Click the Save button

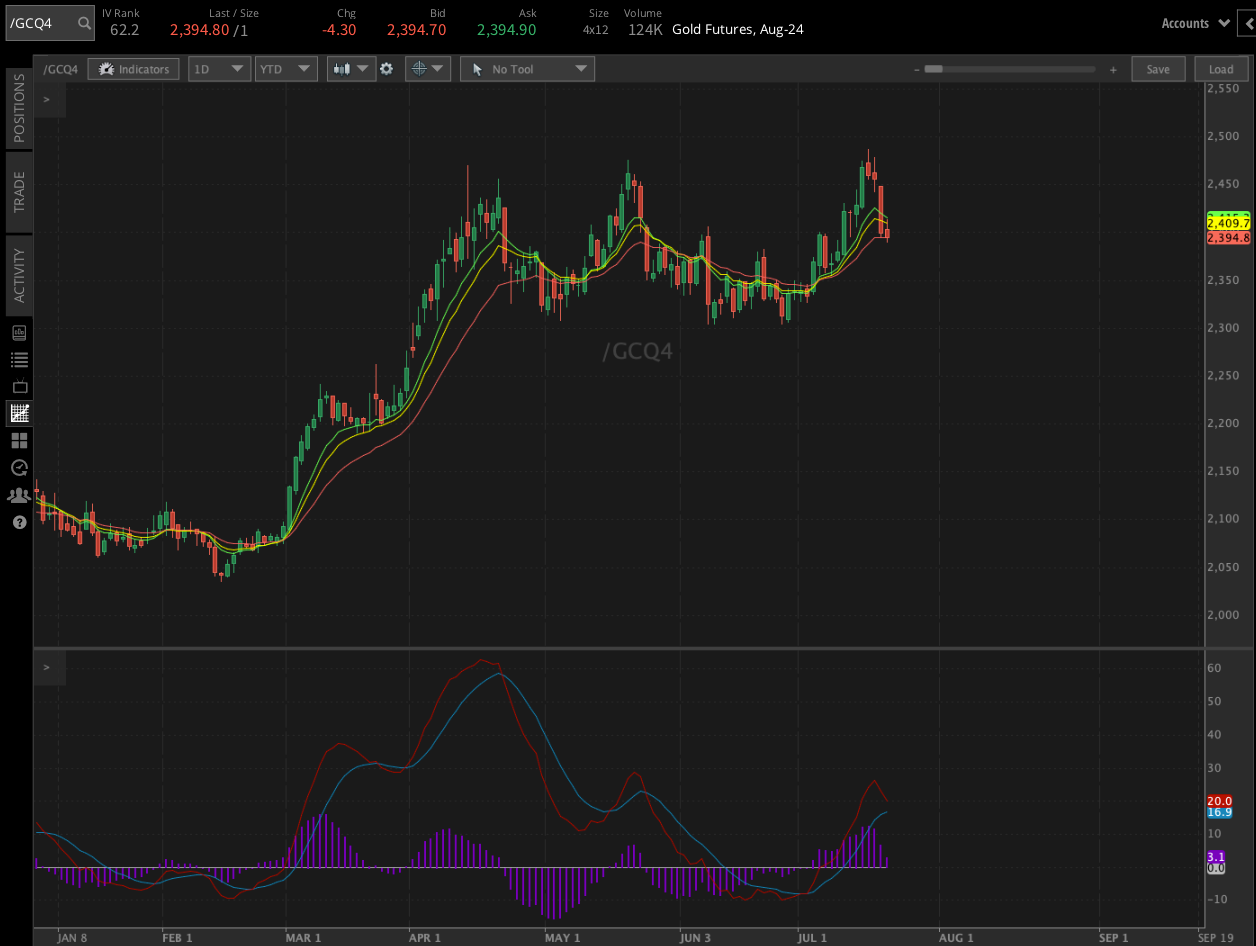pos(1158,68)
